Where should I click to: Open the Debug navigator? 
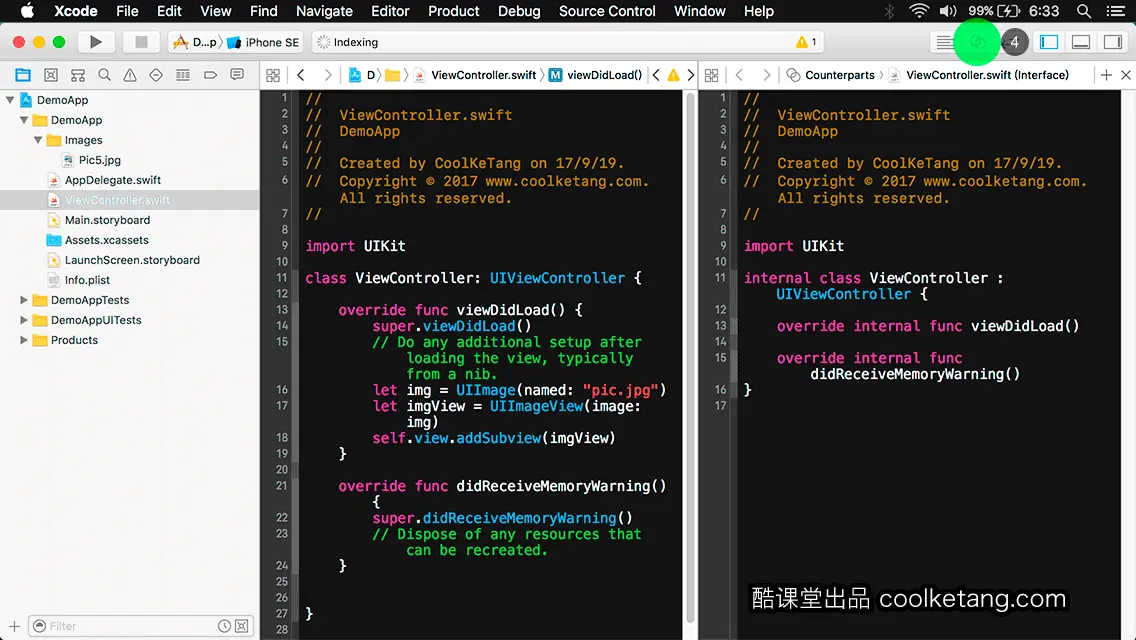click(x=183, y=75)
